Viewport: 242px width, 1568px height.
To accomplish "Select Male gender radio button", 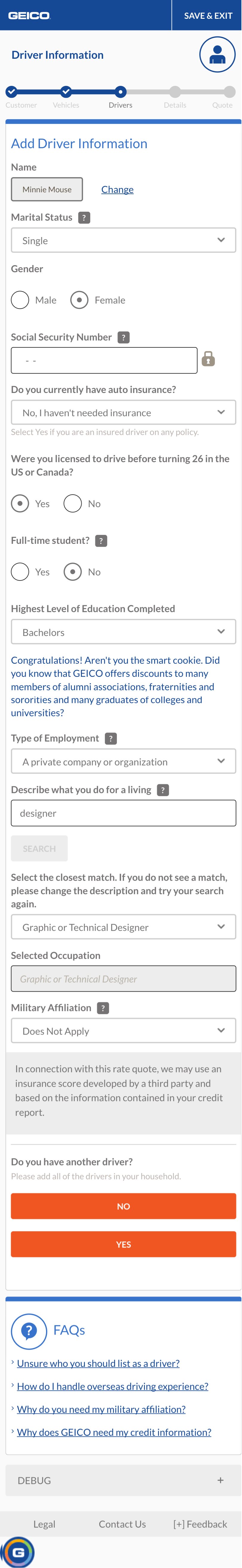I will point(20,300).
